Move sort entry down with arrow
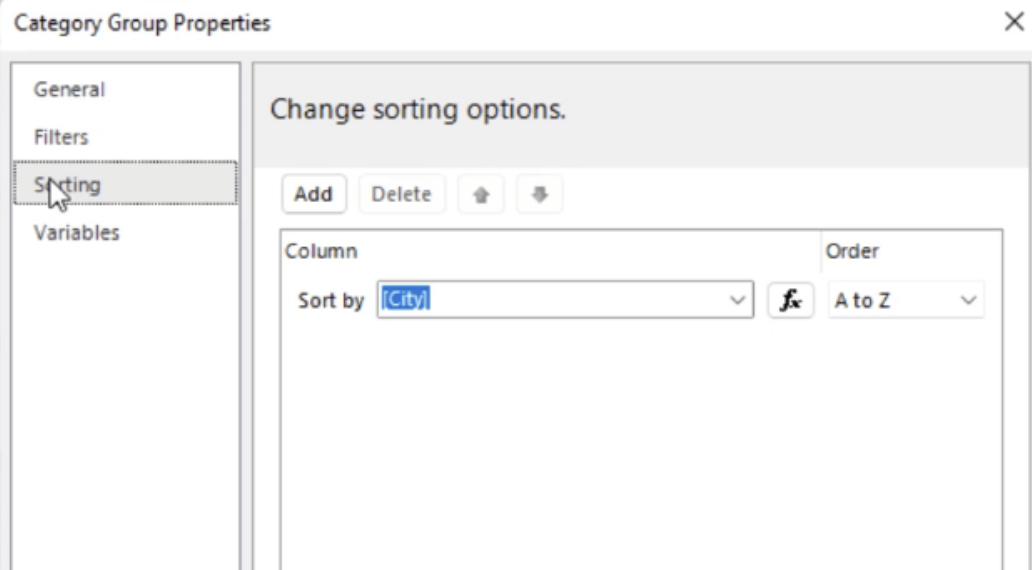 pos(540,194)
